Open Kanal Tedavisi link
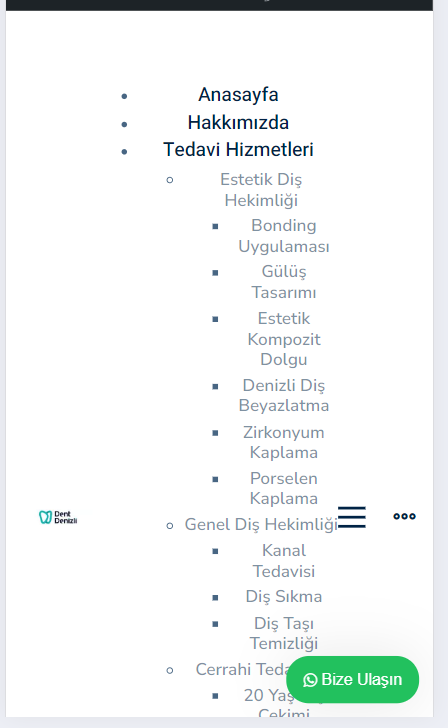This screenshot has height=728, width=448. point(284,561)
